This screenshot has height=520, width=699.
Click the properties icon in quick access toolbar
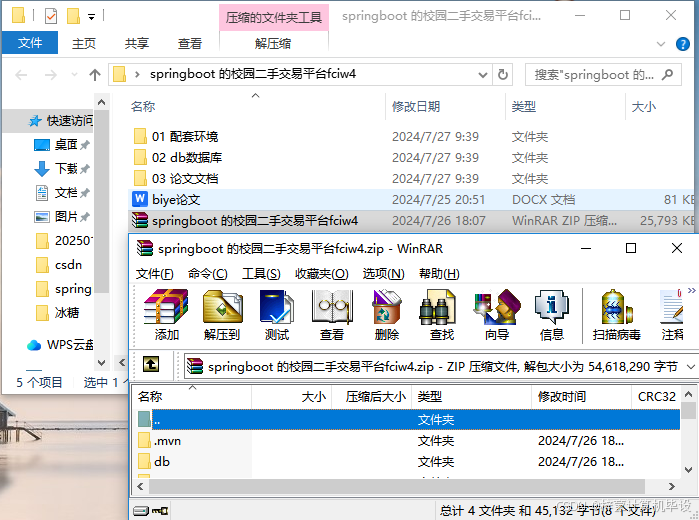[x=51, y=17]
